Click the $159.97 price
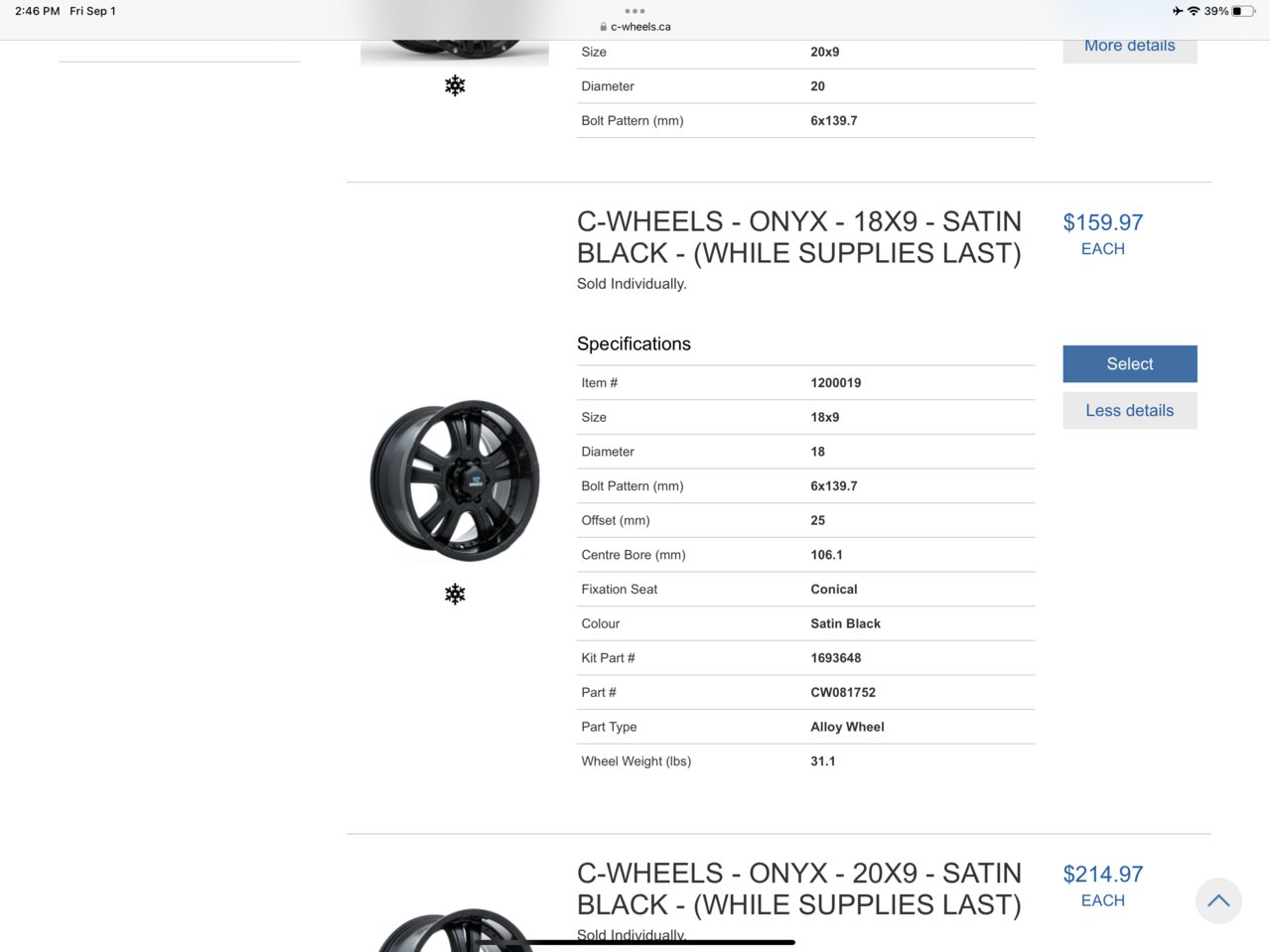Image resolution: width=1270 pixels, height=952 pixels. (1102, 222)
